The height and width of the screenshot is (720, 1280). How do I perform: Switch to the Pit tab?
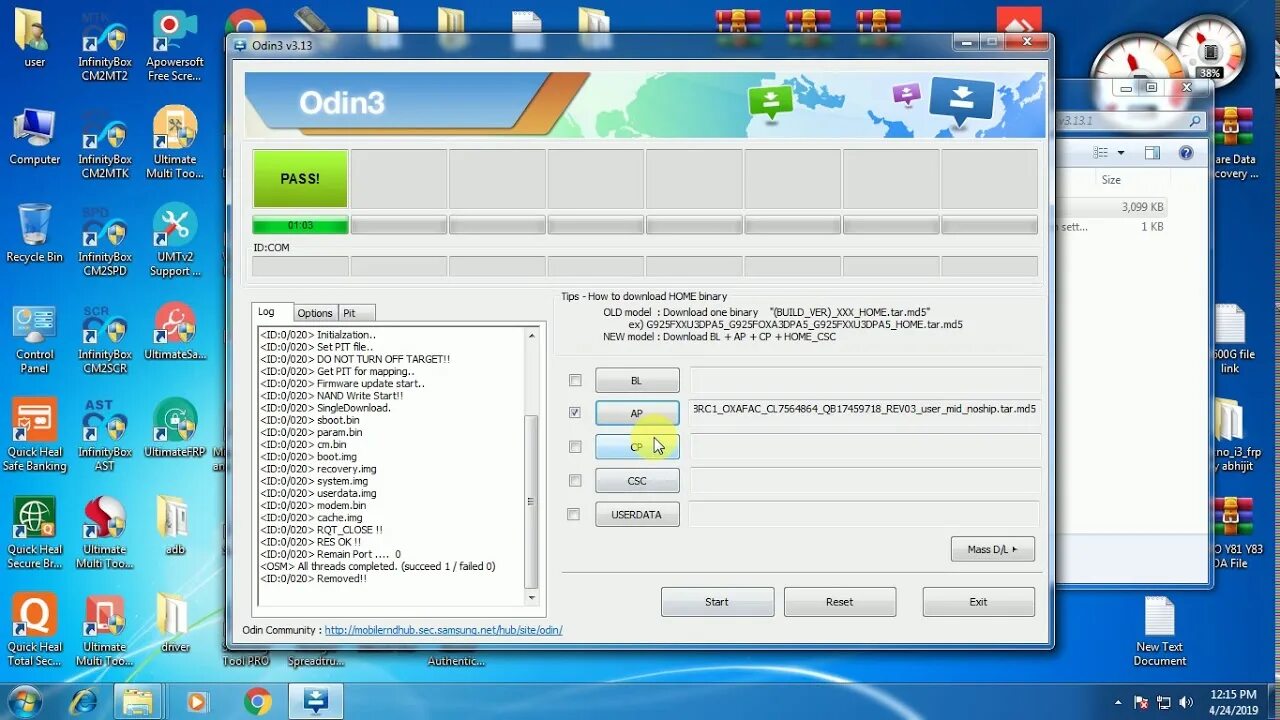(x=357, y=313)
